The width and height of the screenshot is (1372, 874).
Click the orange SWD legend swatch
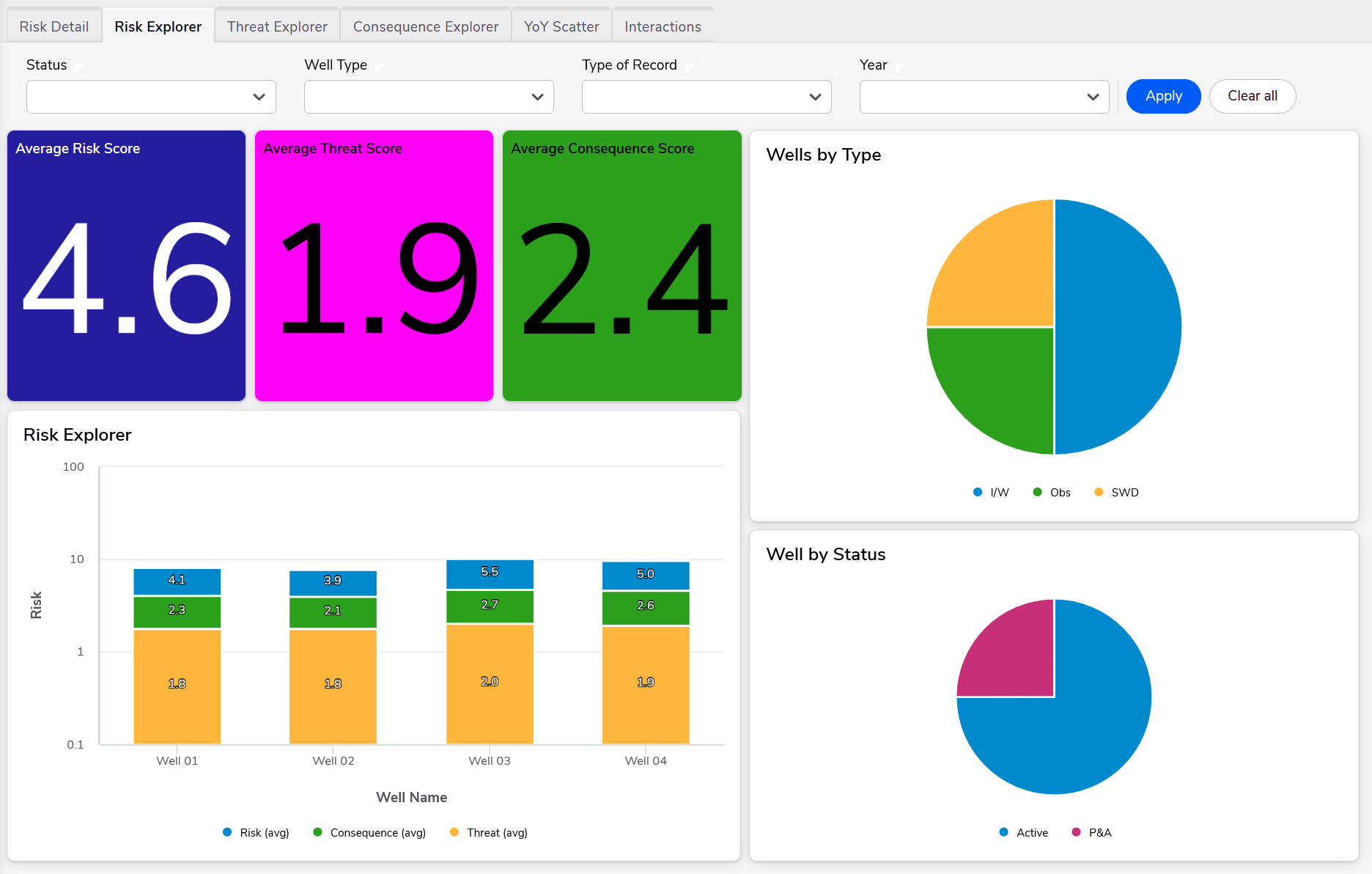[1099, 492]
